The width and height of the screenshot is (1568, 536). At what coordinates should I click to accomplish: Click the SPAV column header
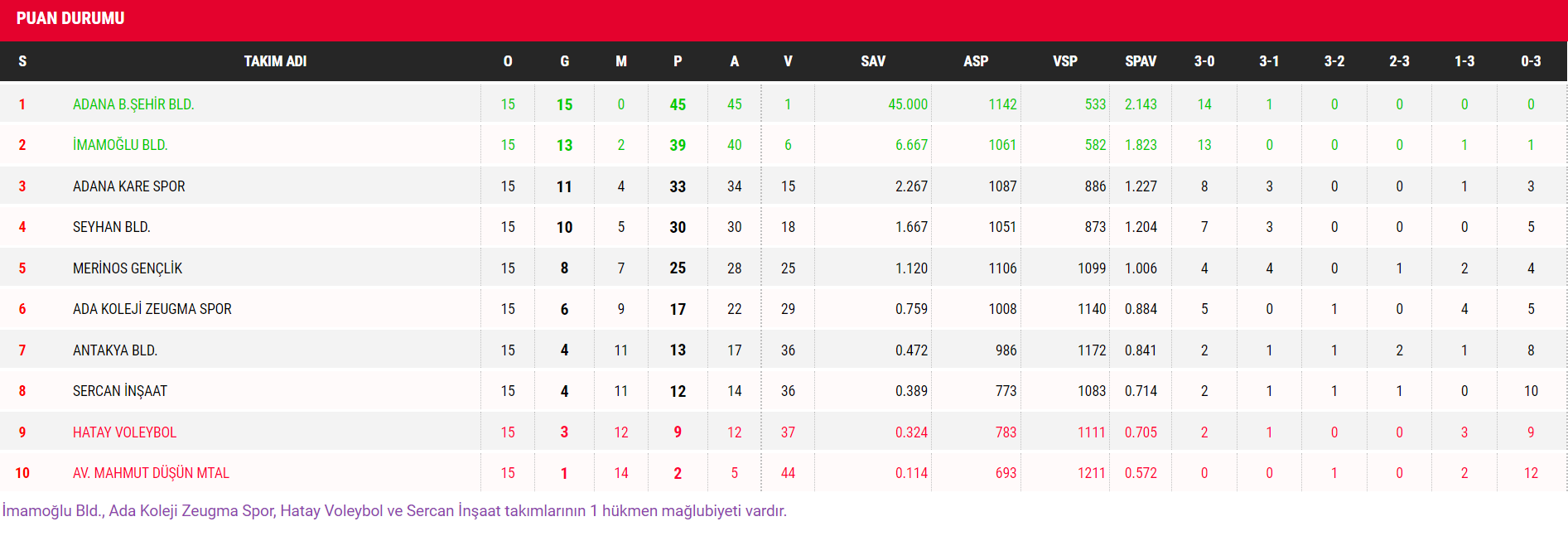coord(1141,61)
